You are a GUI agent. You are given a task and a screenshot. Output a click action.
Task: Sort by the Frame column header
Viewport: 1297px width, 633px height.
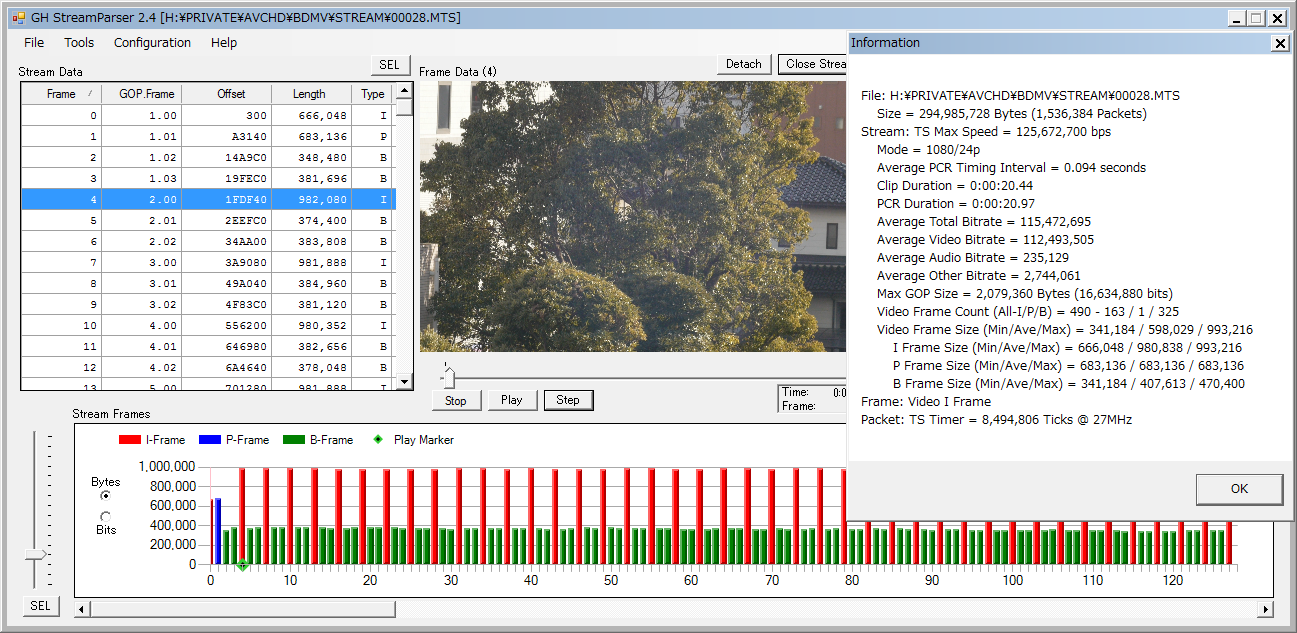click(x=61, y=94)
